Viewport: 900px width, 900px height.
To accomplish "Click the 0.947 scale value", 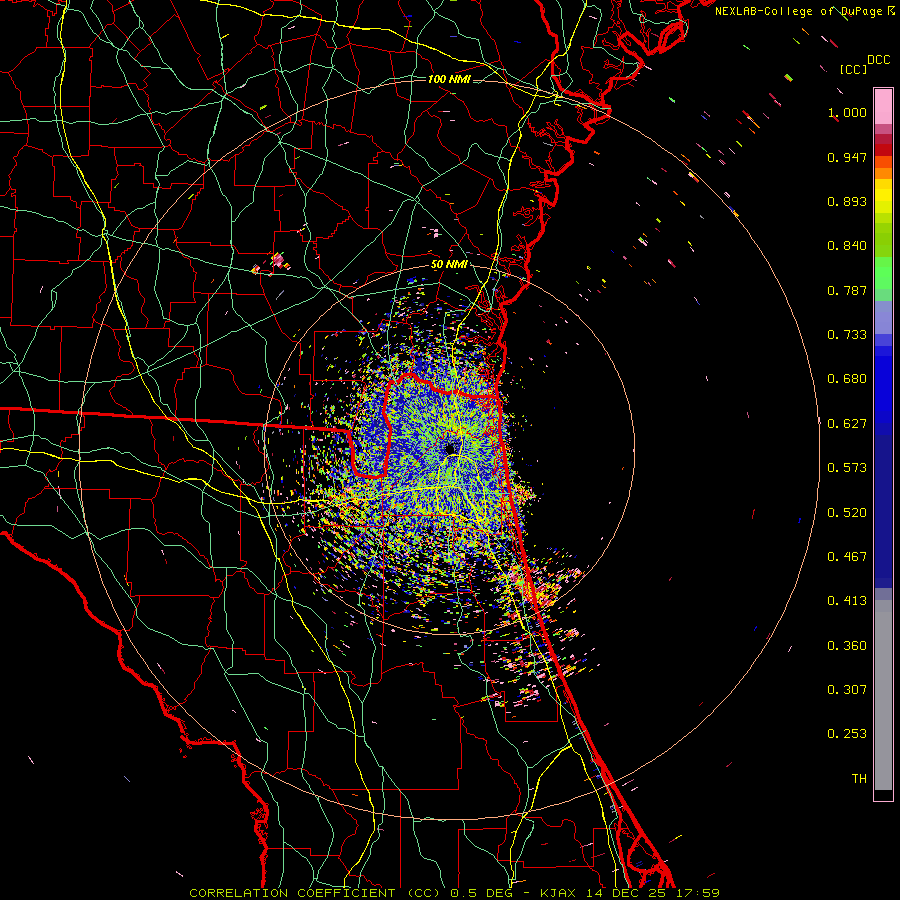I will point(847,157).
